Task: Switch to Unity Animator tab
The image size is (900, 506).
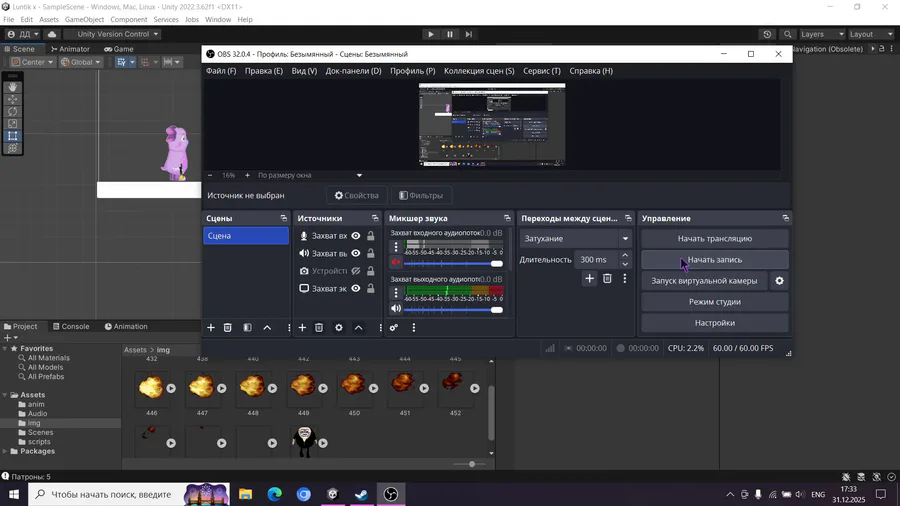Action: pos(70,49)
